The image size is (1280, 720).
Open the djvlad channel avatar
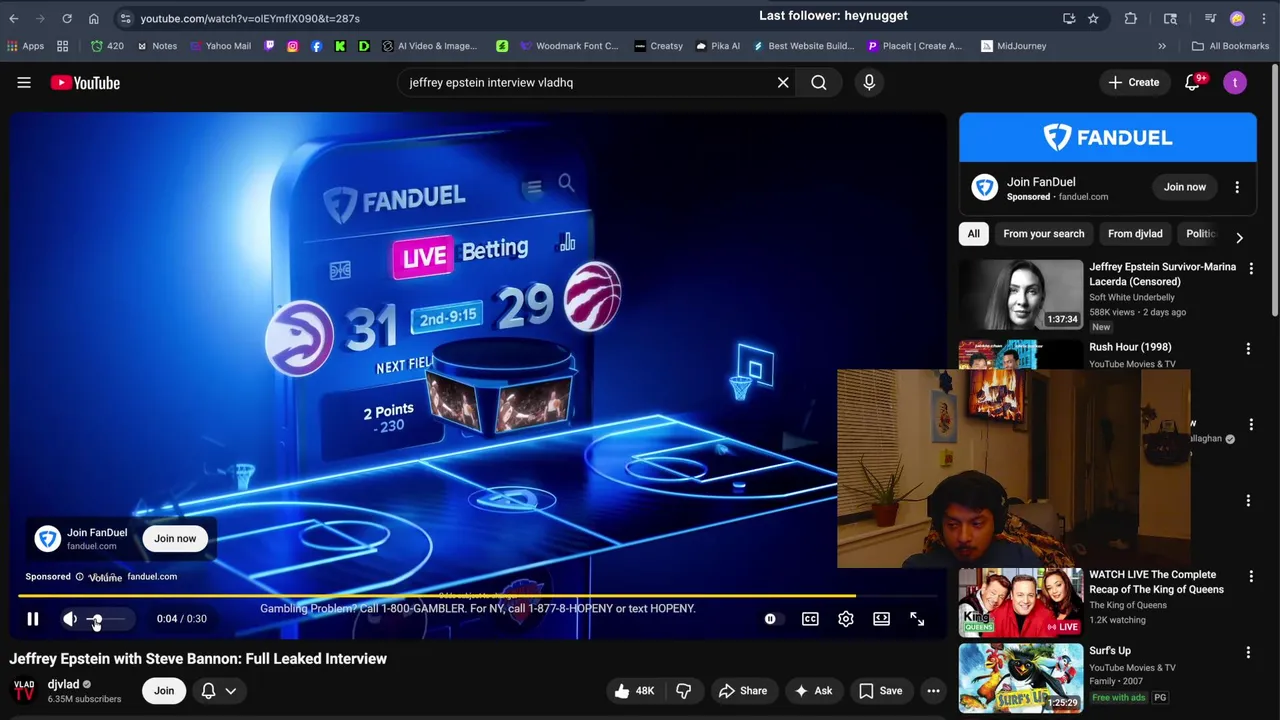coord(24,691)
